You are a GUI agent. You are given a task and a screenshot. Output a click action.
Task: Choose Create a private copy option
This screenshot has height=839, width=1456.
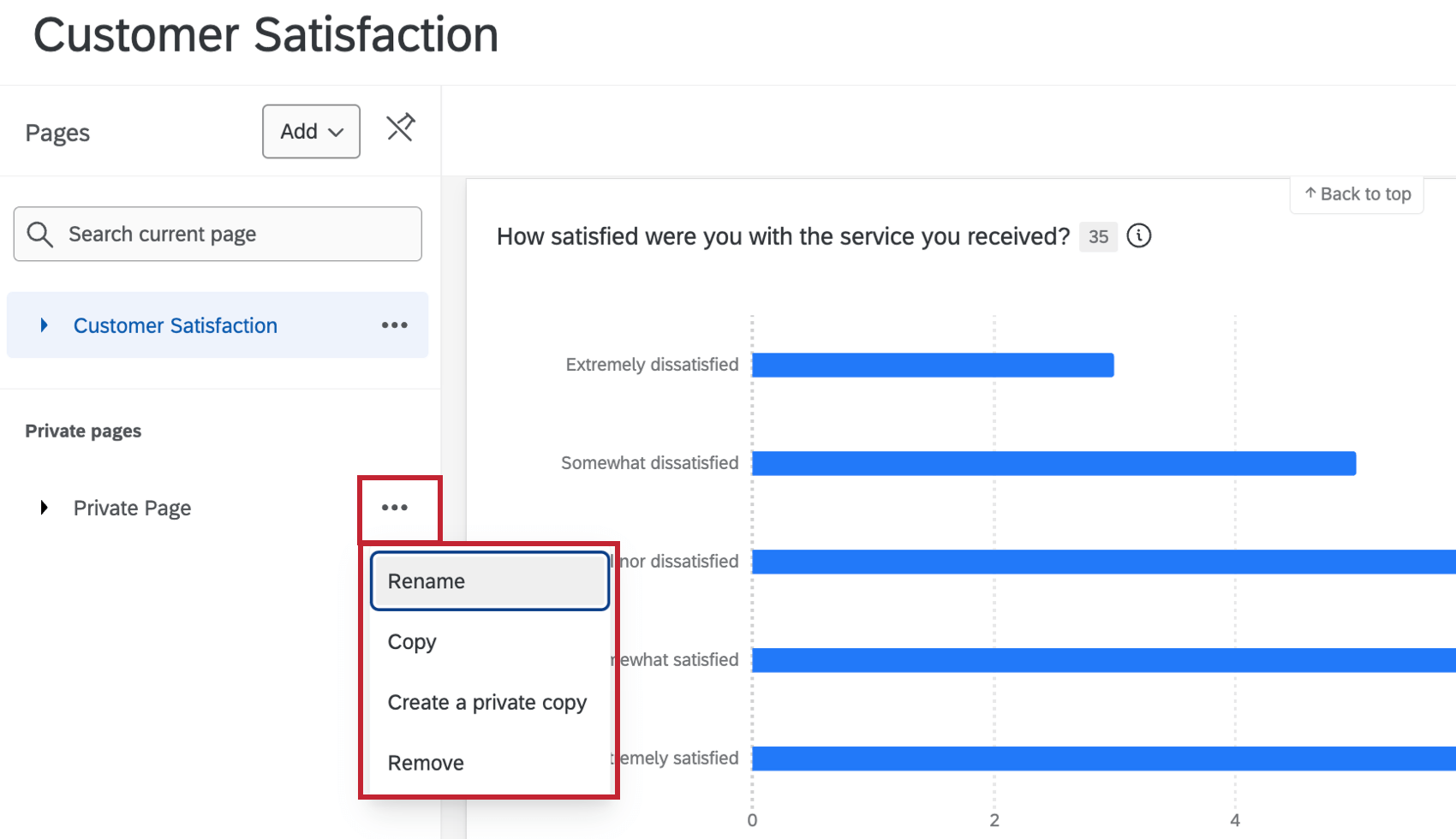tap(487, 702)
